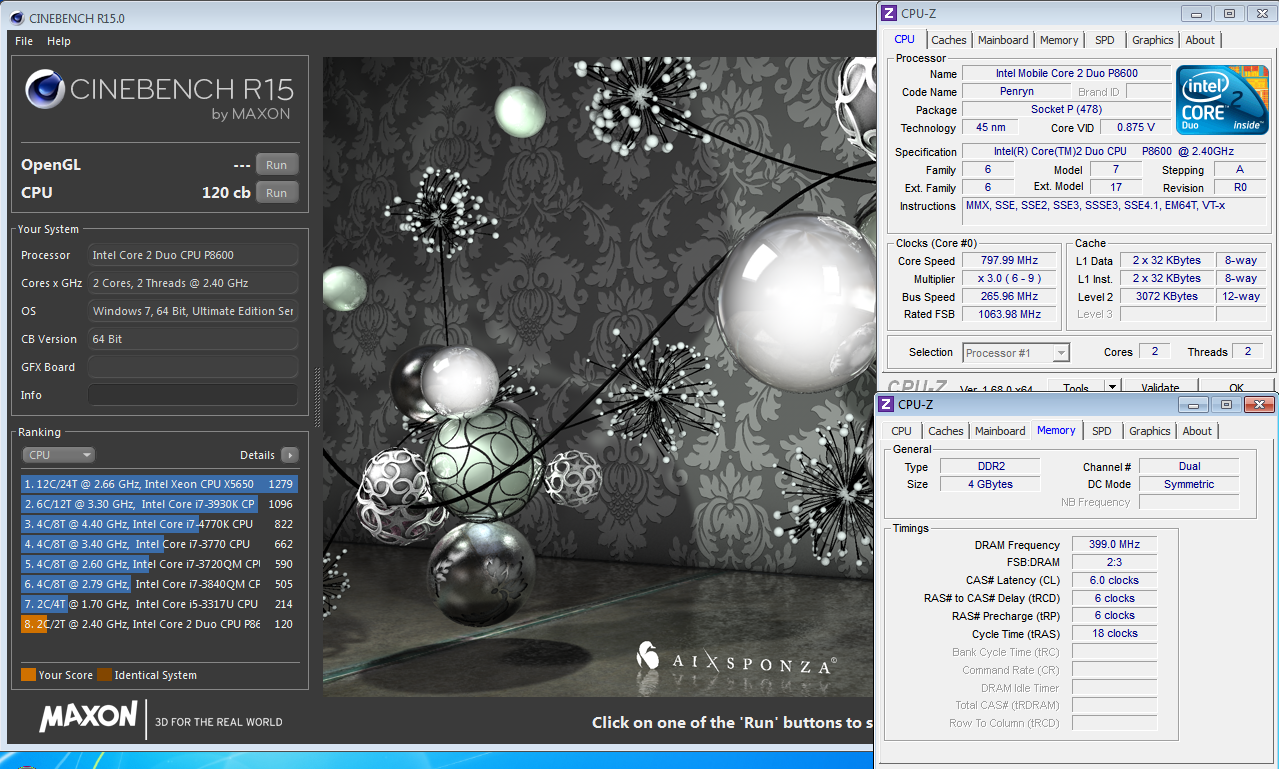Switch to Memory tab in top CPU-Z
This screenshot has width=1279, height=769.
coord(1059,40)
